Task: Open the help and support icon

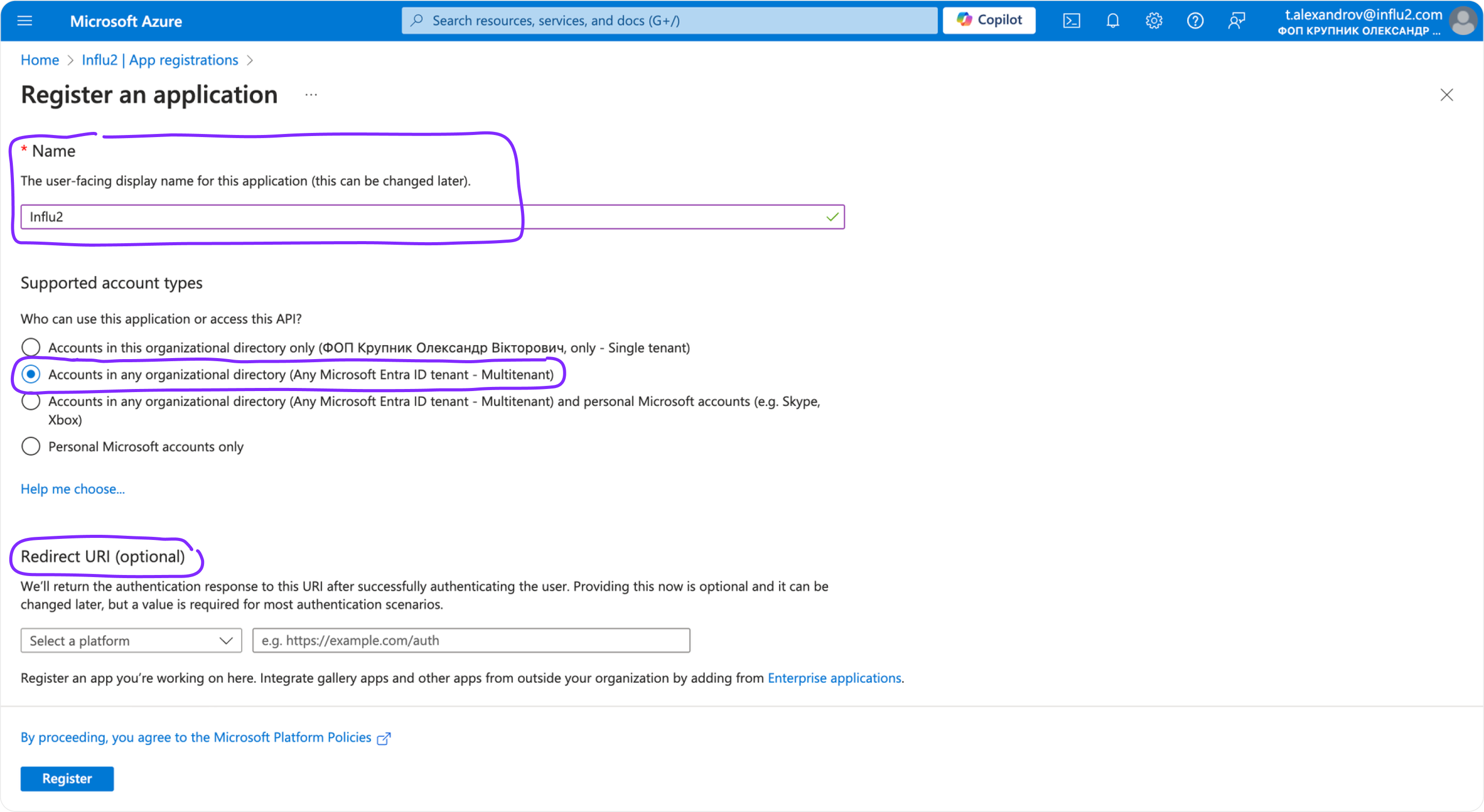Action: 1195,20
